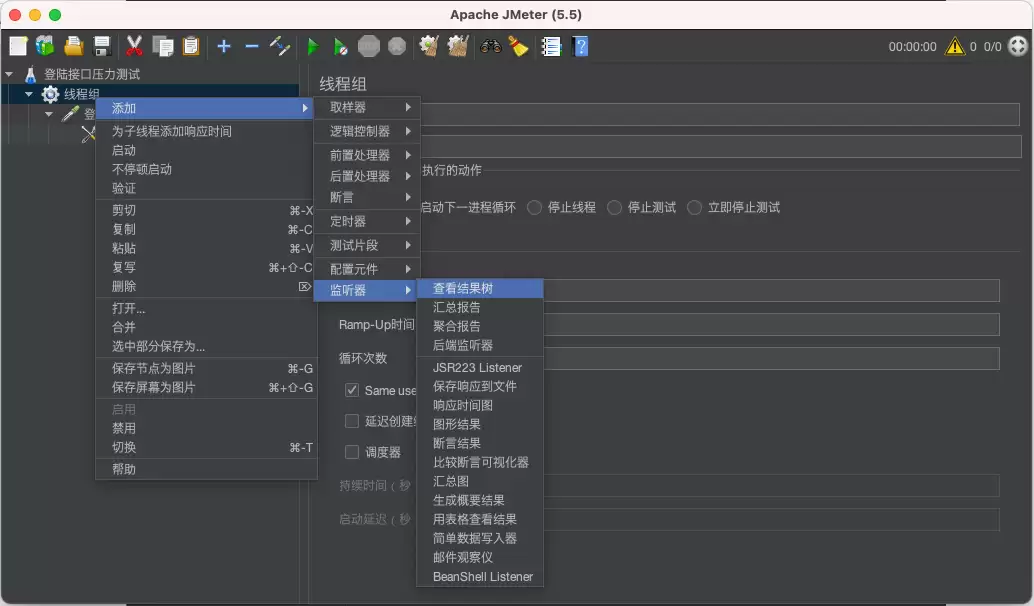1034x606 pixels.
Task: Open the Templates icon in toolbar
Action: 46,46
